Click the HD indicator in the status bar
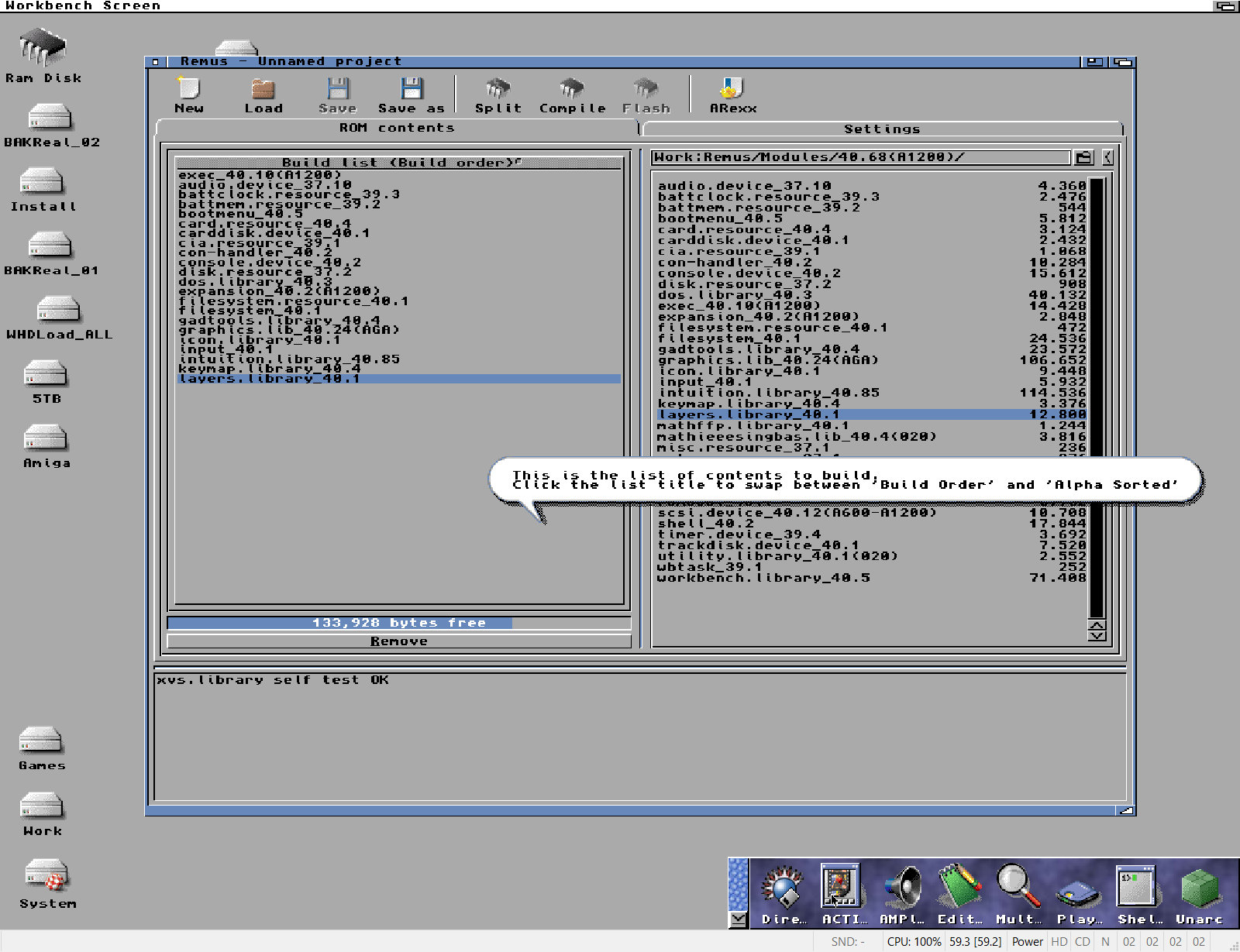The image size is (1240, 952). coord(1059,942)
